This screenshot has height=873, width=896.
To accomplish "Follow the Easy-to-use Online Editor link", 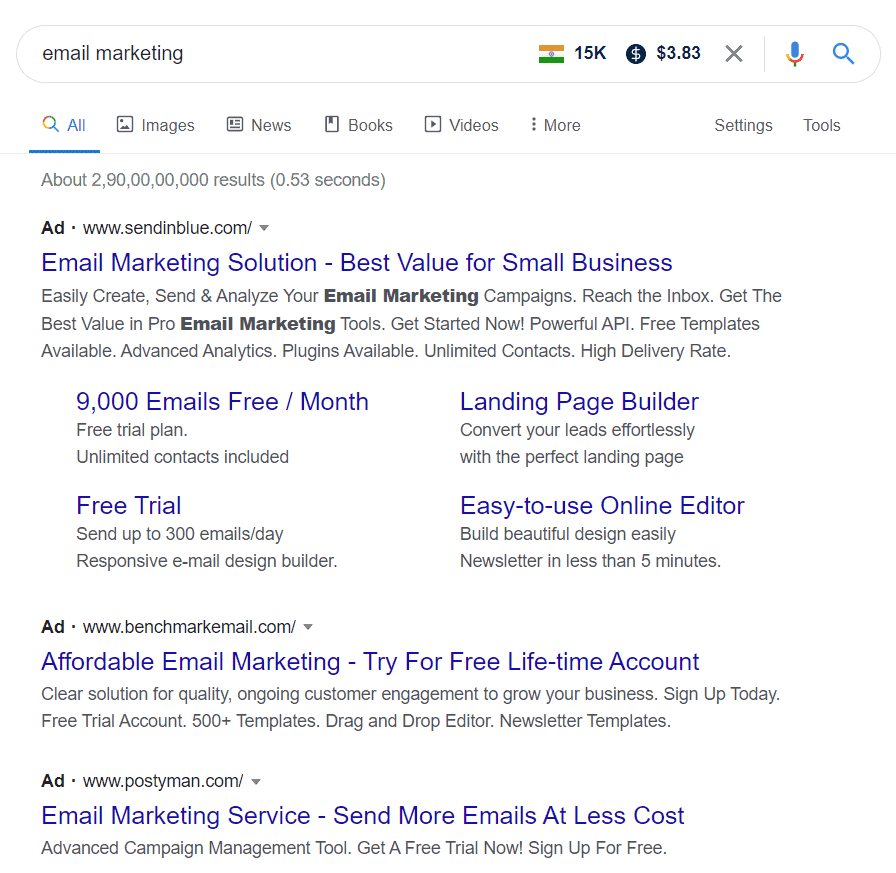I will pyautogui.click(x=602, y=506).
